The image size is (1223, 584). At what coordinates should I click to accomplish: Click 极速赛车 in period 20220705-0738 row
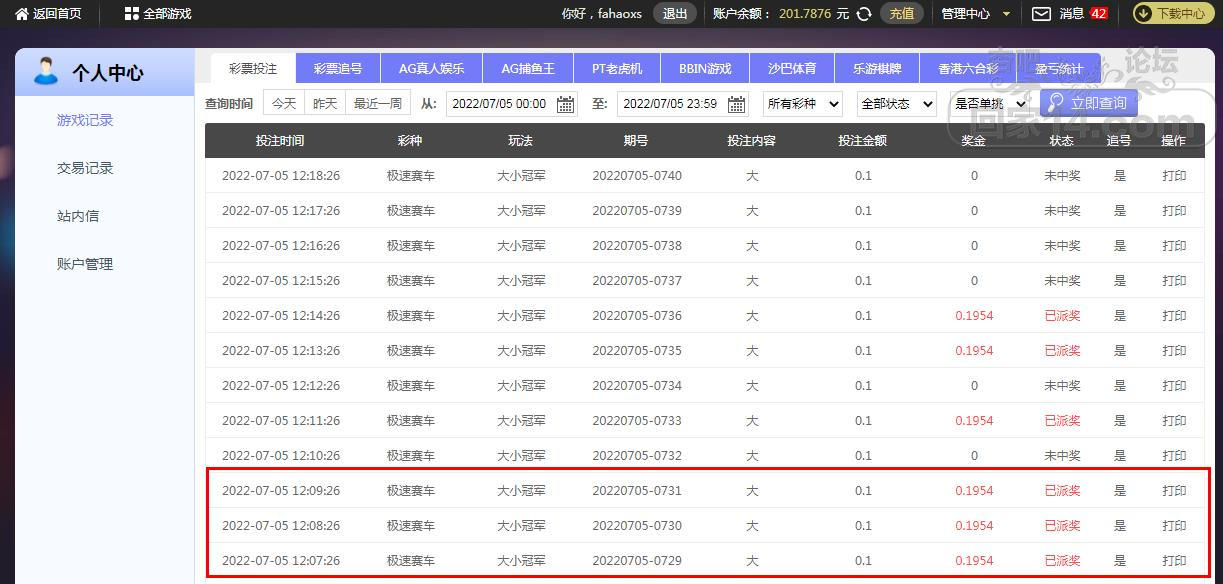pos(411,246)
